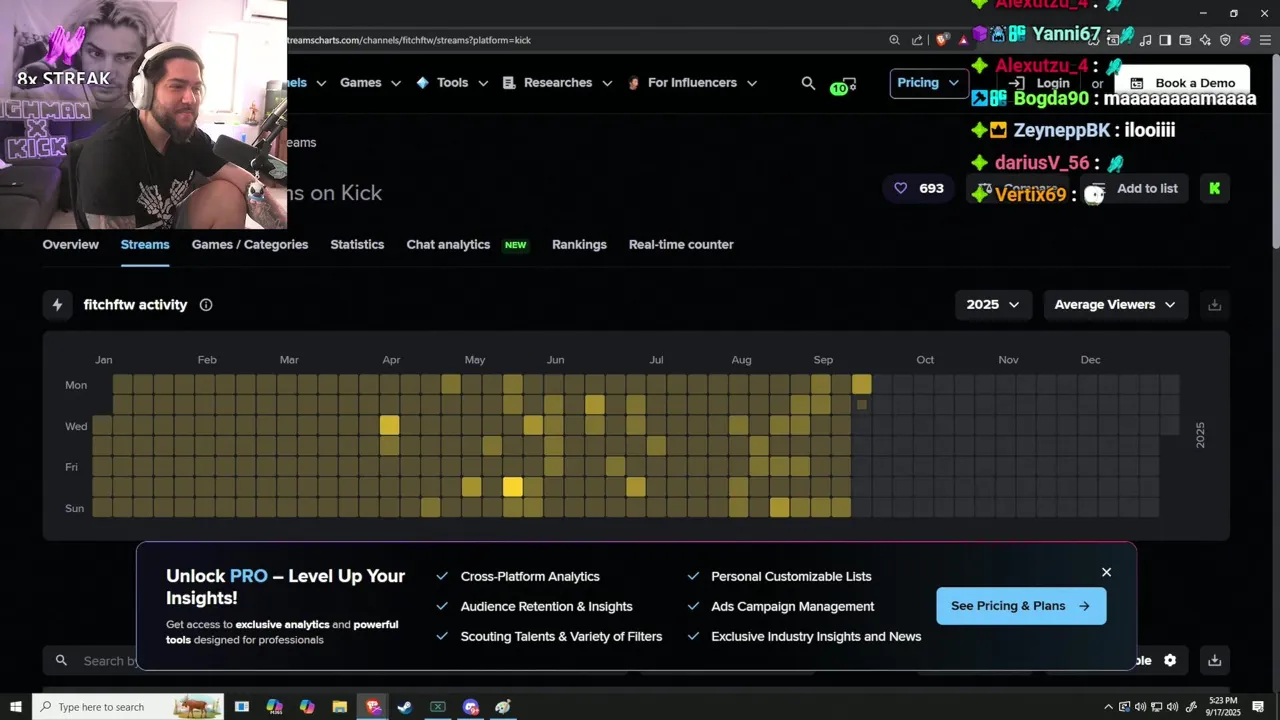Expand the Researches navigation dropdown

tap(557, 83)
